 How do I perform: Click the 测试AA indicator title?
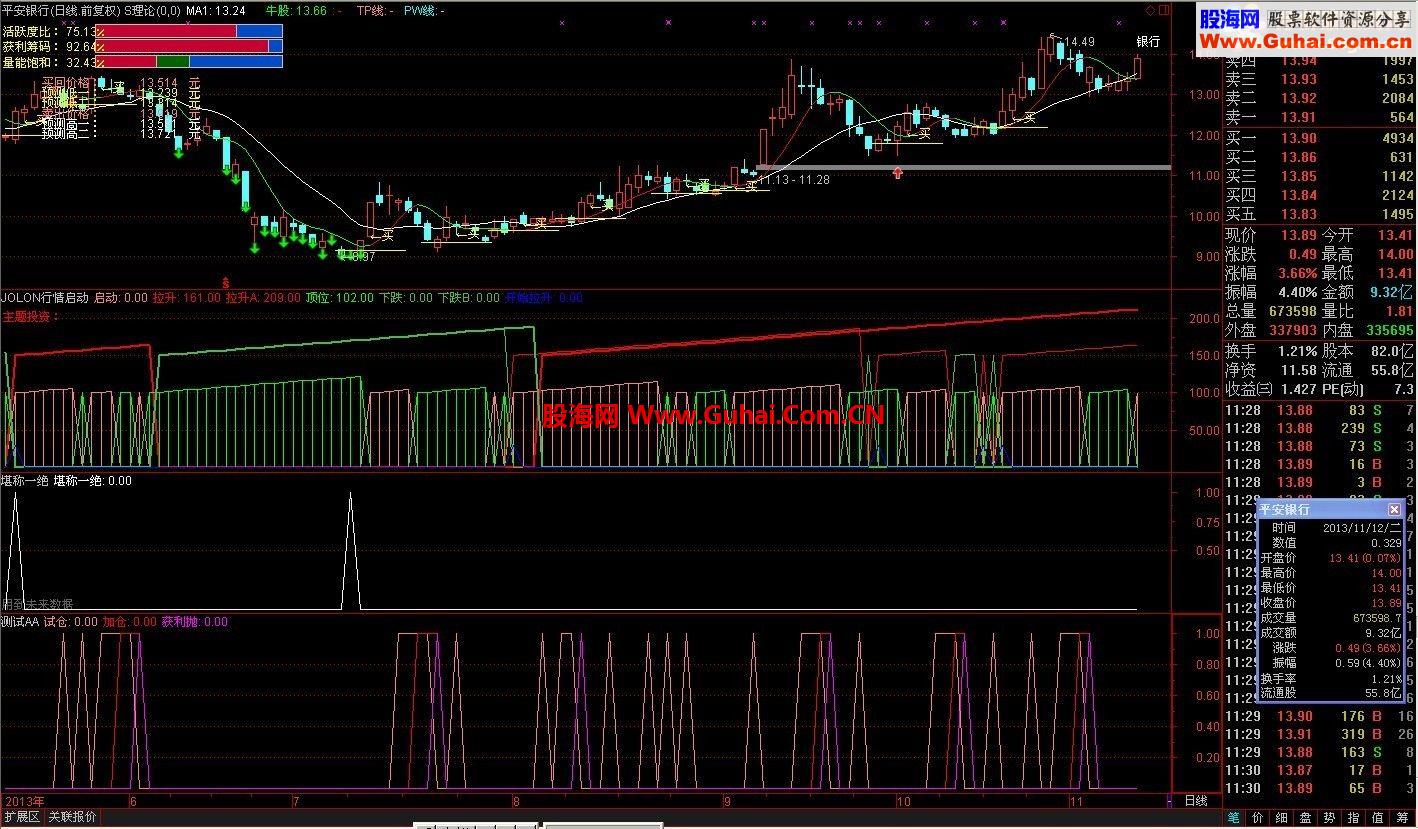click(20, 622)
